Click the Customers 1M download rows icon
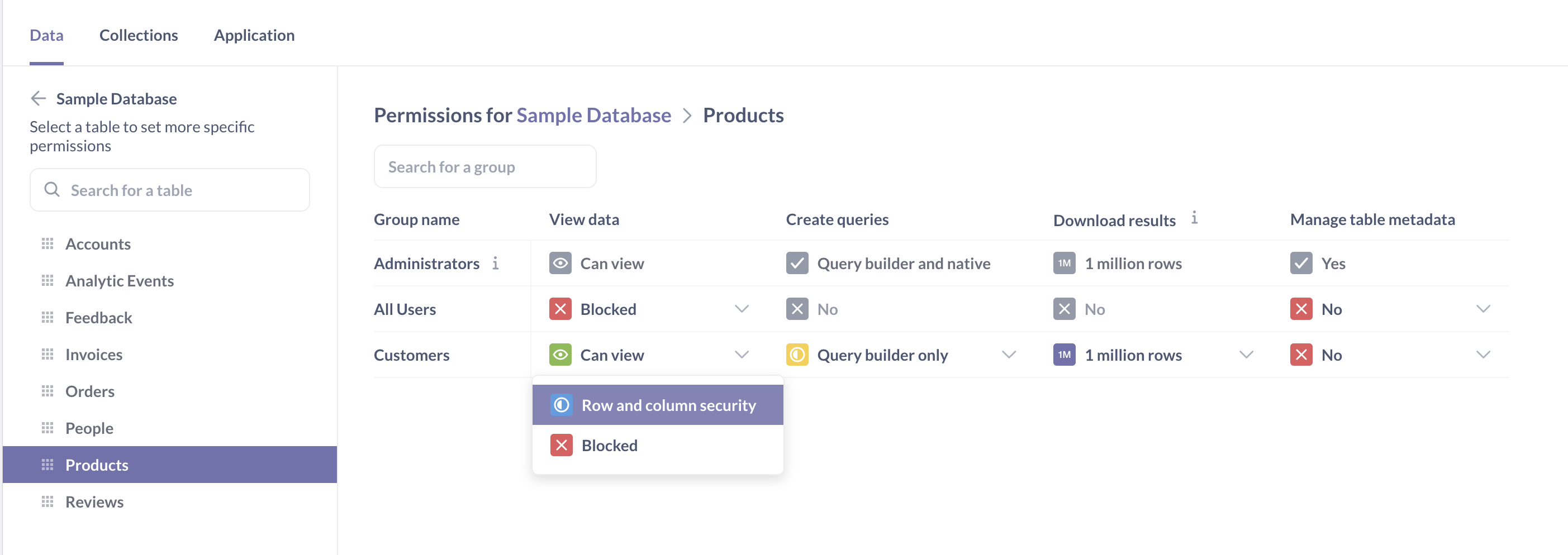Viewport: 1568px width, 555px height. [1064, 355]
